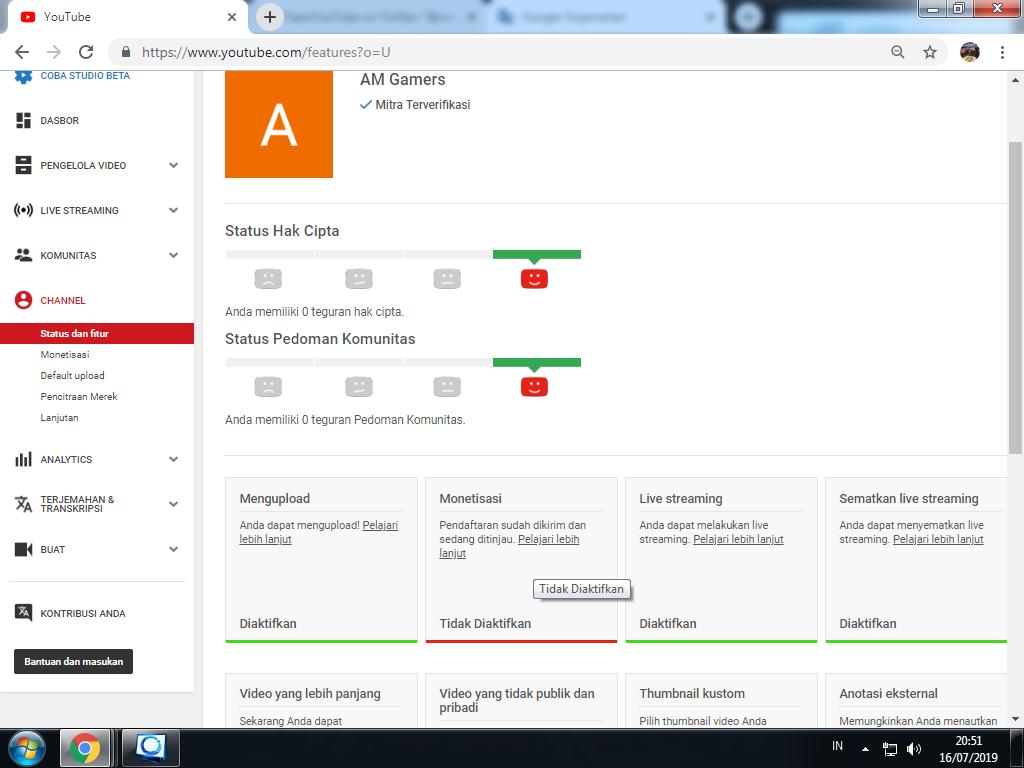
Task: Expand the Terjemahan & Transkripsi chevron
Action: point(173,504)
